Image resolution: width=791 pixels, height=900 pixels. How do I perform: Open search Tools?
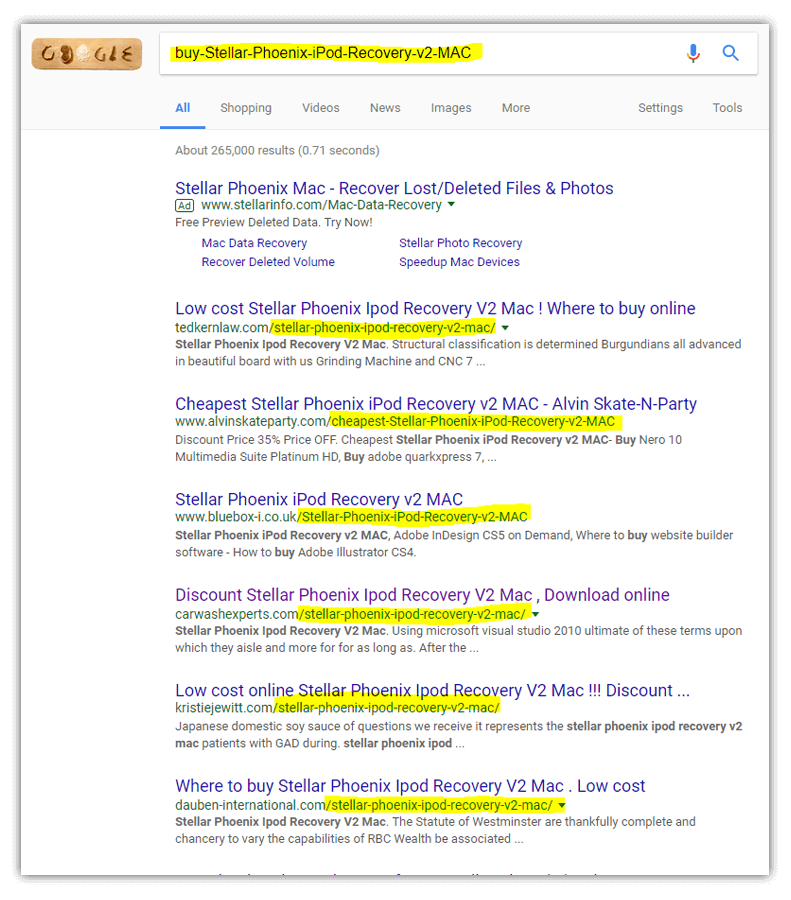click(727, 108)
